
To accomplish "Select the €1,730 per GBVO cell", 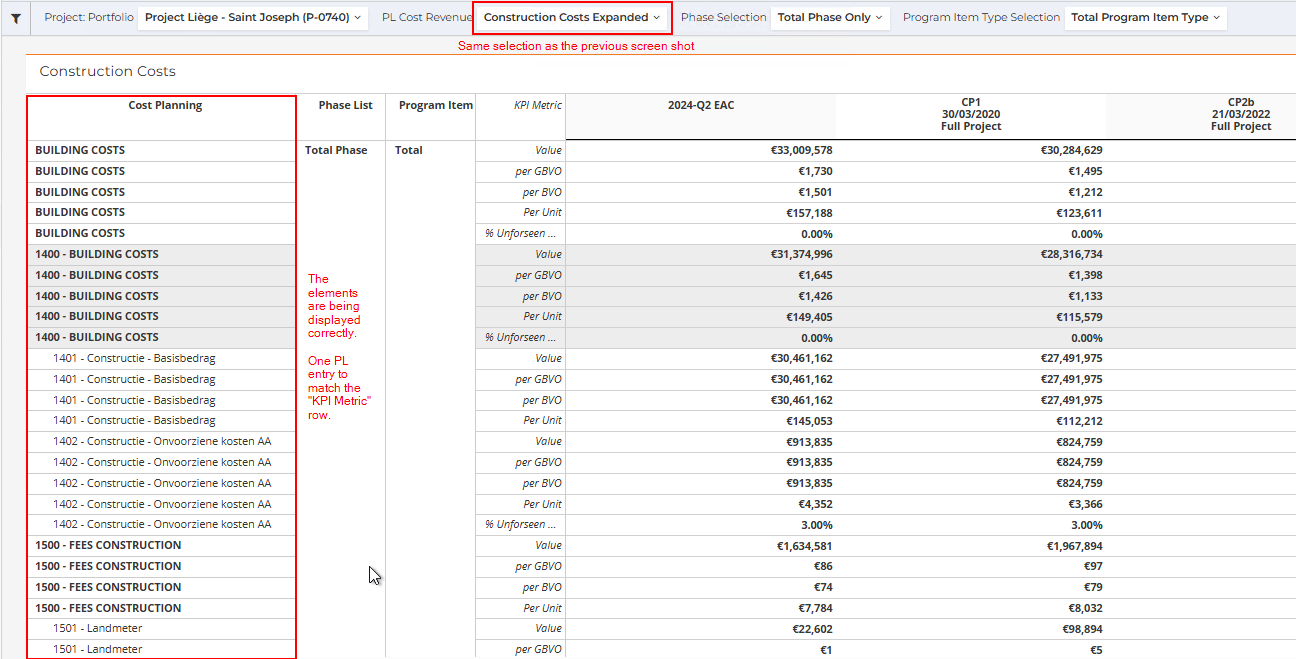I will (x=815, y=172).
